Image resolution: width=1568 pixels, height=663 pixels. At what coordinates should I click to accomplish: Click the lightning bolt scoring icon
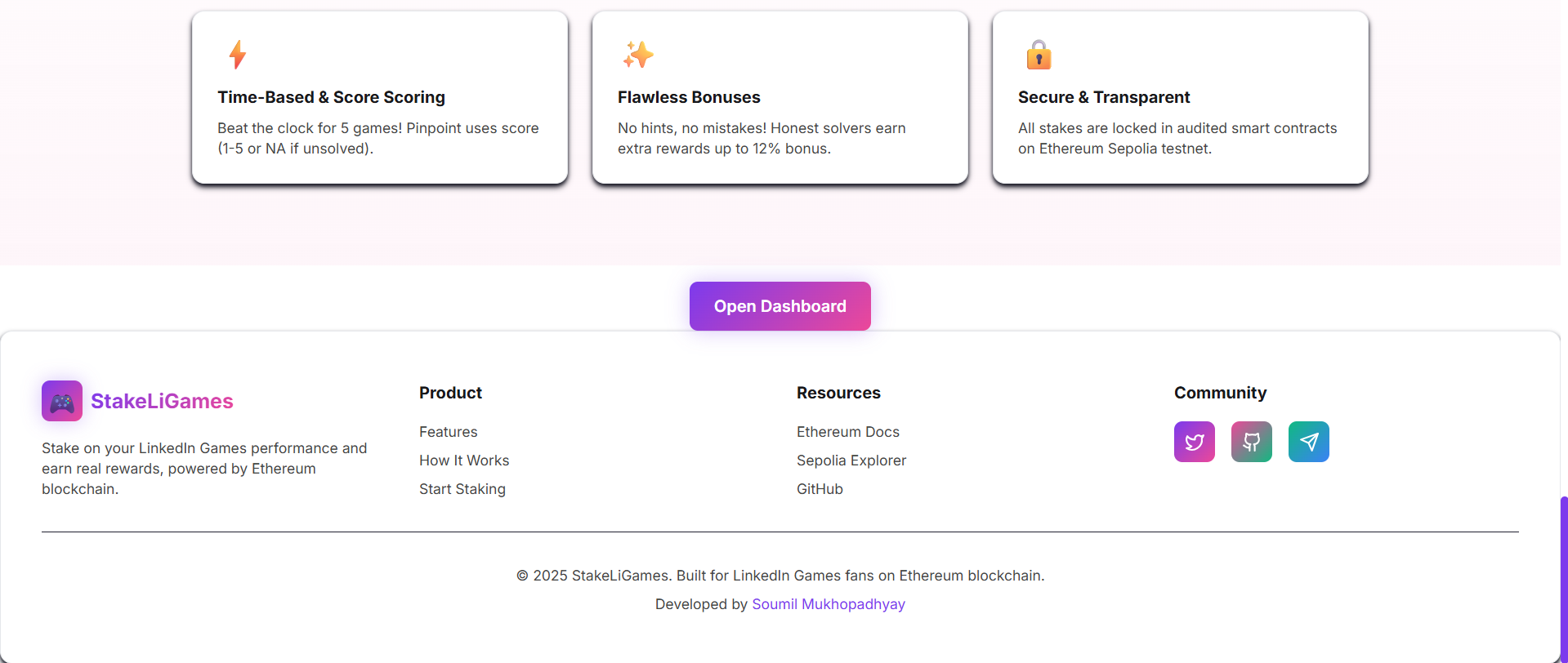click(238, 55)
